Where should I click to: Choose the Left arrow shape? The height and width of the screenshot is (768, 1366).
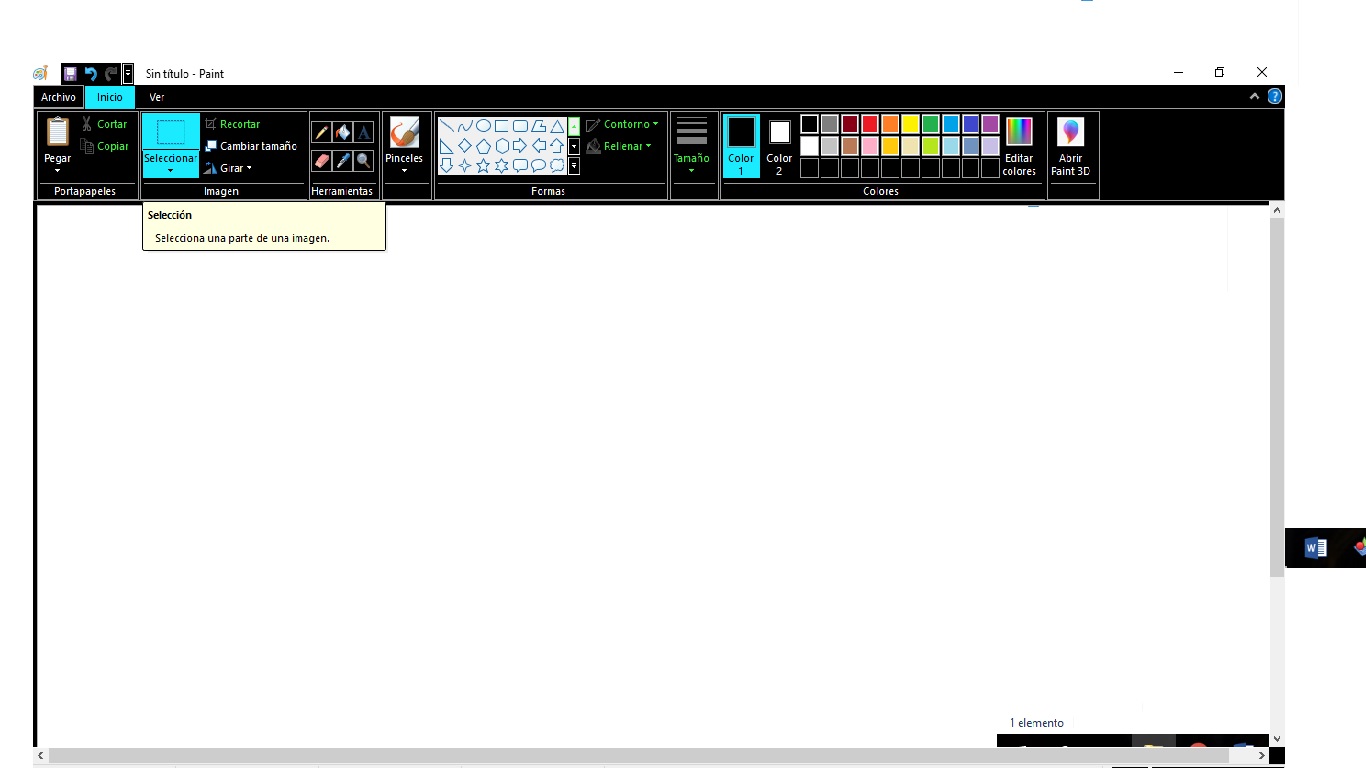tap(539, 146)
